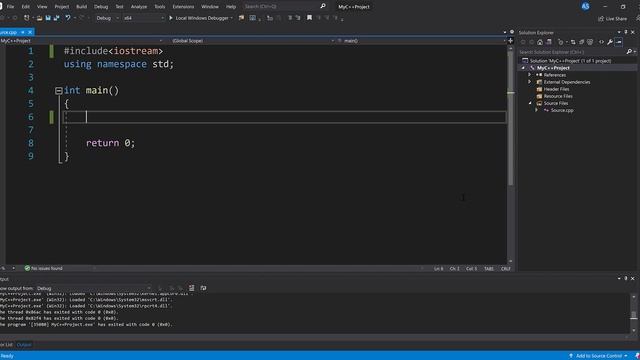This screenshot has width=640, height=360.
Task: Click the Live Share button
Action: 612,18
